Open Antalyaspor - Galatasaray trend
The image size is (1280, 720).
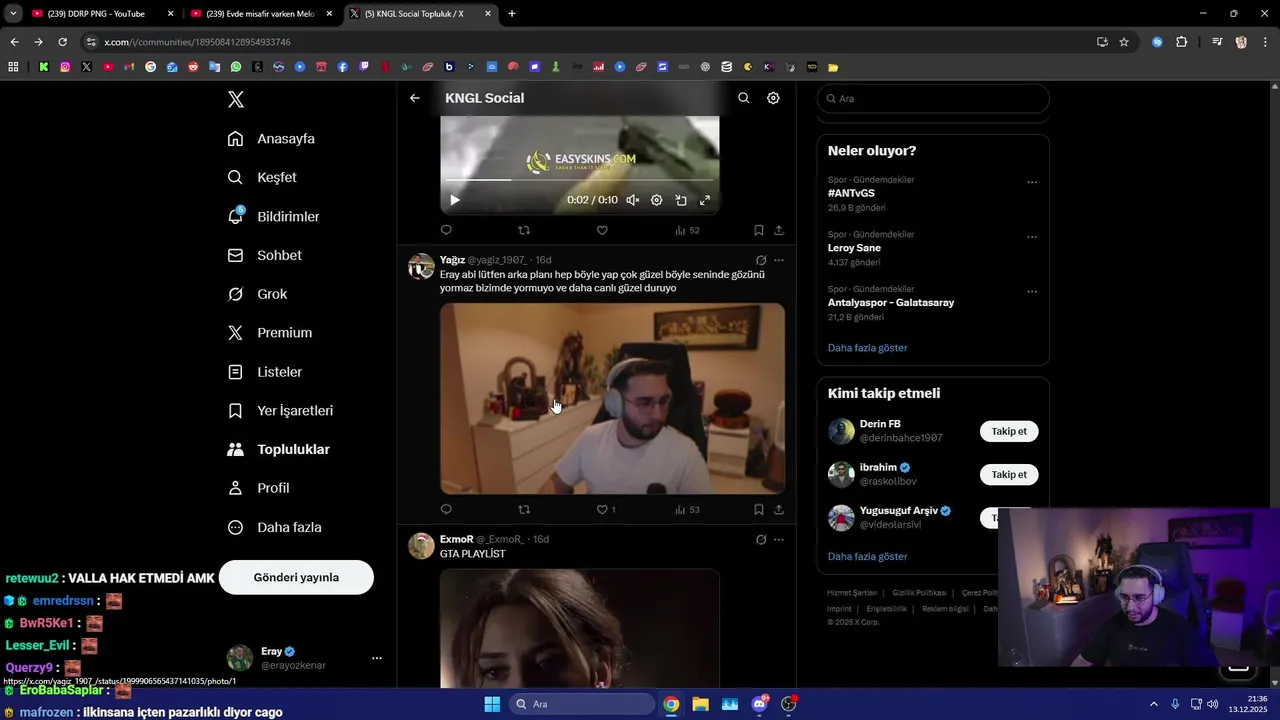[891, 302]
